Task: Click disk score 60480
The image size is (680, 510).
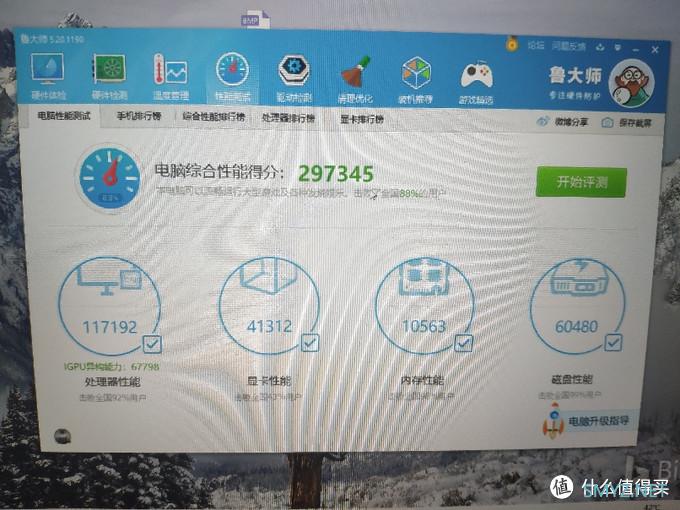Action: click(x=576, y=327)
